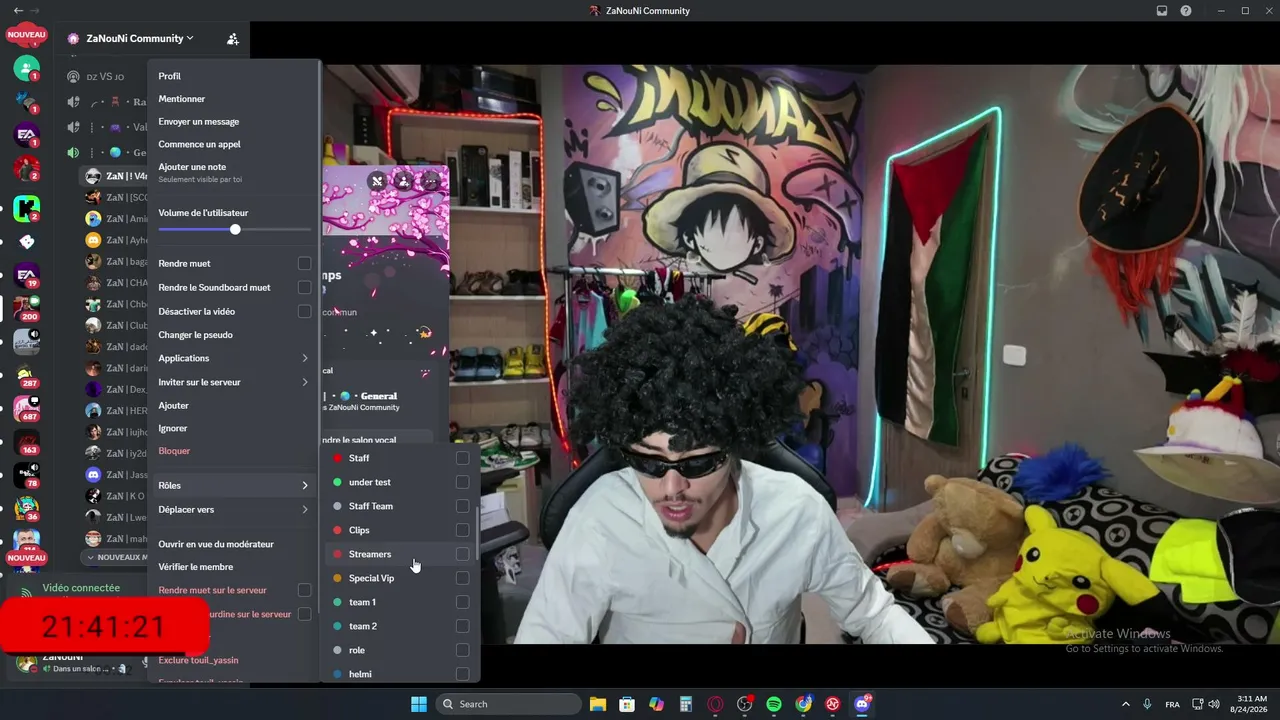Open the green friends icon with badge 1
This screenshot has height=720, width=1280.
pyautogui.click(x=27, y=68)
